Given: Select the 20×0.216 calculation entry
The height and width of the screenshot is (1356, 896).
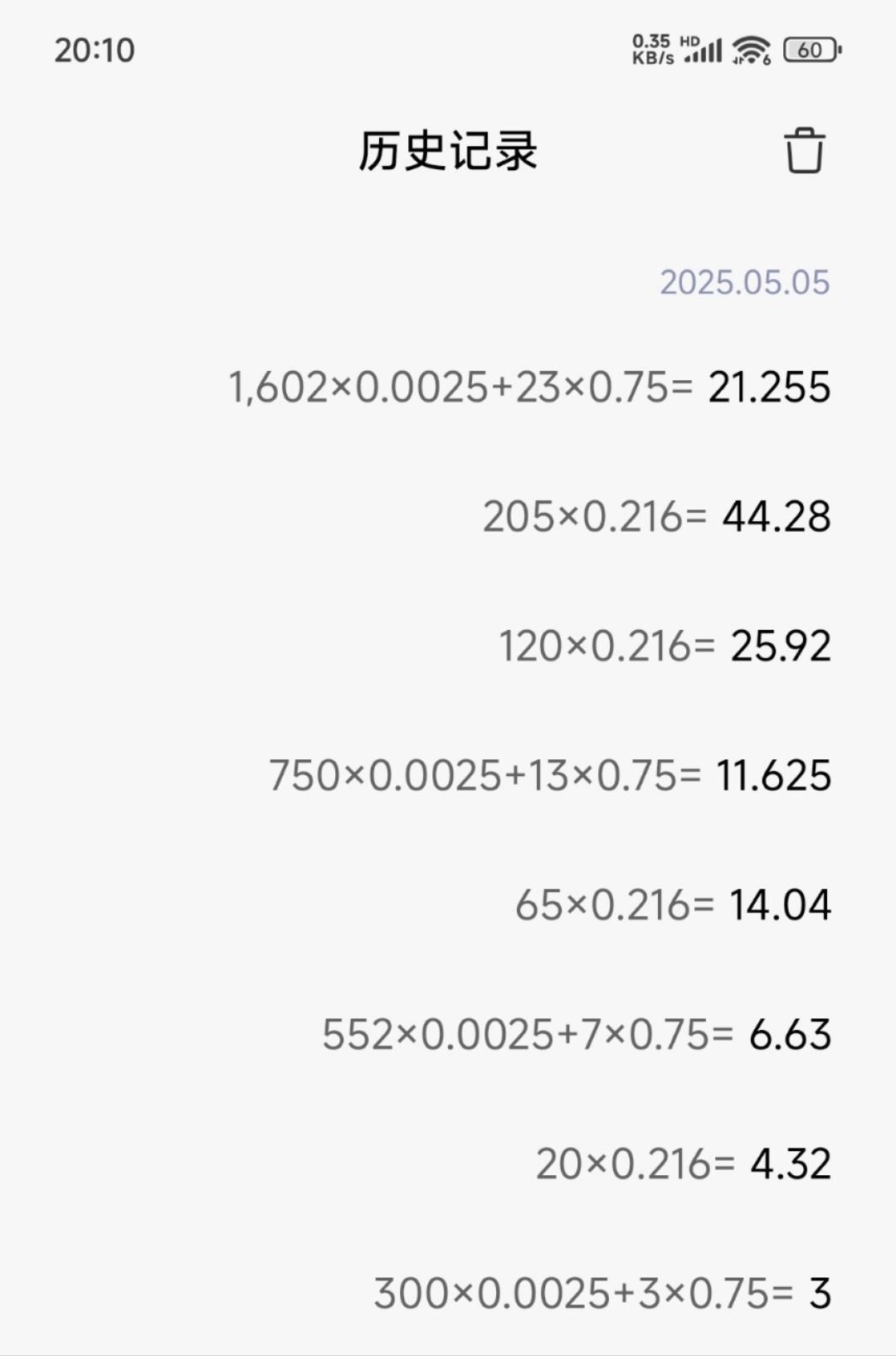Looking at the screenshot, I should (x=684, y=1164).
